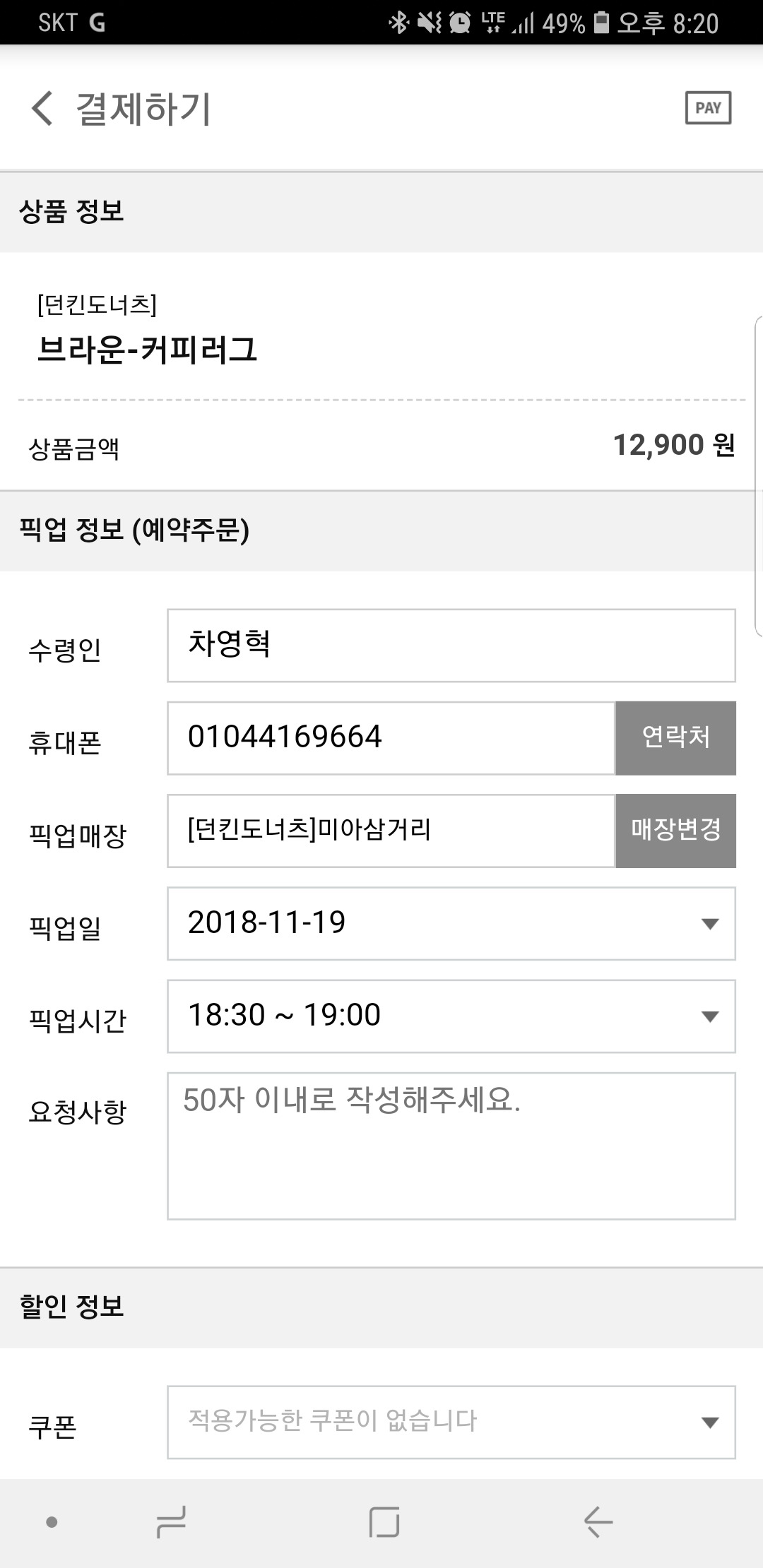Tap the battery status icon
The width and height of the screenshot is (763, 1568).
tap(601, 23)
